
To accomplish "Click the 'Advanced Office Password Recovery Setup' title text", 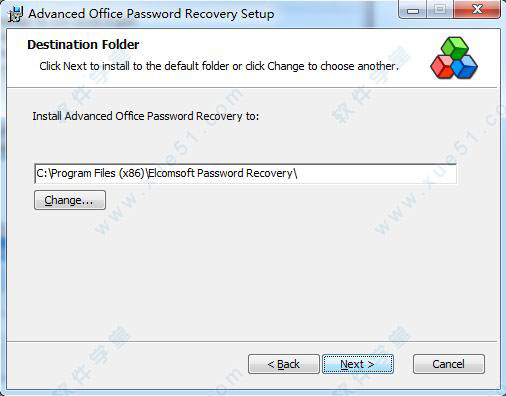I will pyautogui.click(x=151, y=14).
